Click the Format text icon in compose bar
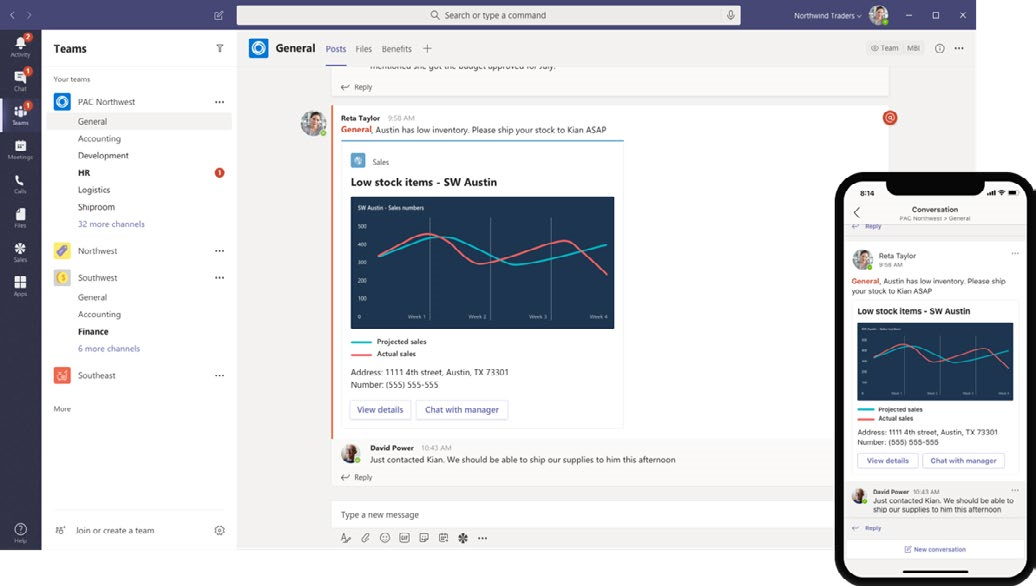1036x586 pixels. (x=346, y=538)
